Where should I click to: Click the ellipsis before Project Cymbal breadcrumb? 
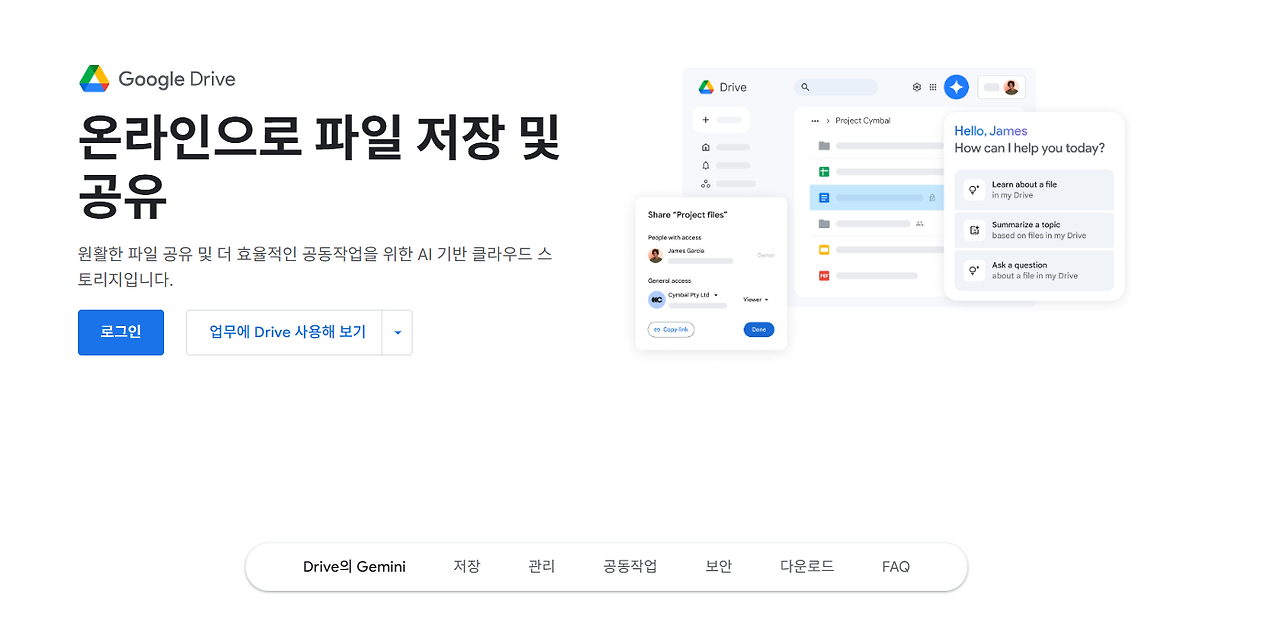(815, 121)
